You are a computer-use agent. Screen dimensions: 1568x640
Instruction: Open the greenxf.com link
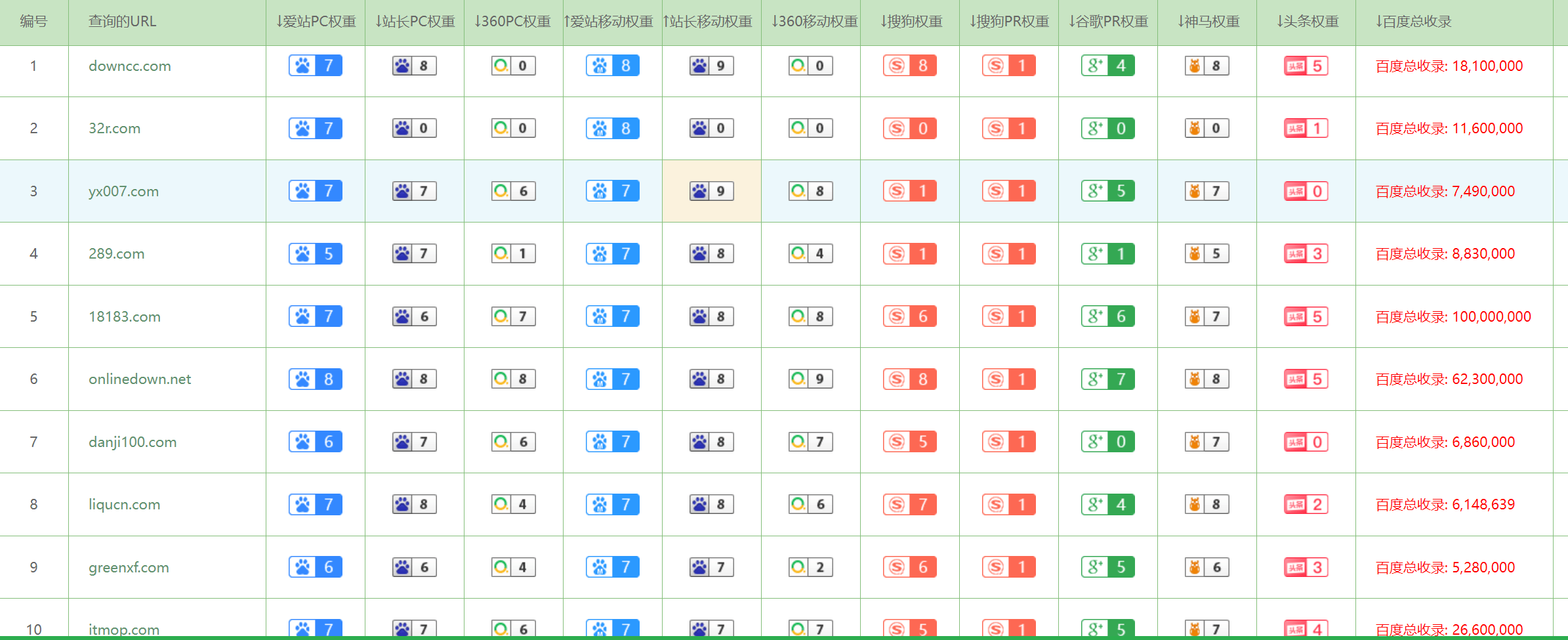tap(129, 567)
